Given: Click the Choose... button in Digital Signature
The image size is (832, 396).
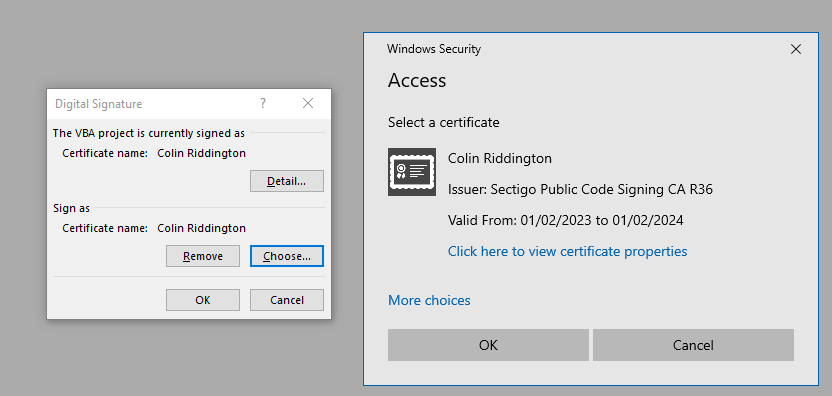Looking at the screenshot, I should (x=287, y=256).
